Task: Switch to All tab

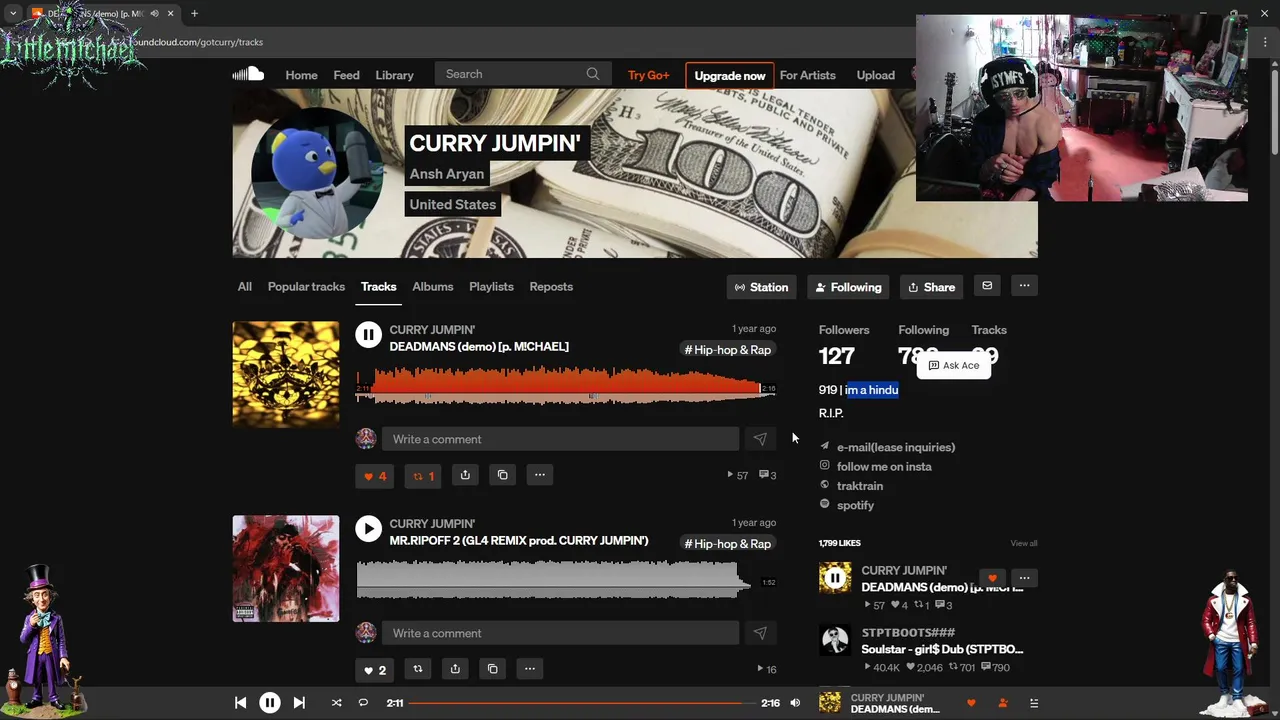Action: pyautogui.click(x=245, y=287)
